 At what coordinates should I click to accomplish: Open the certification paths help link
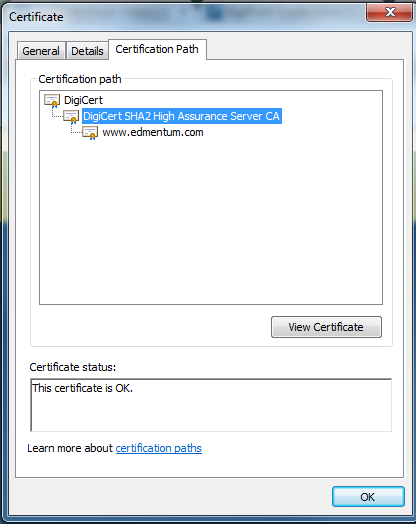pyautogui.click(x=159, y=448)
